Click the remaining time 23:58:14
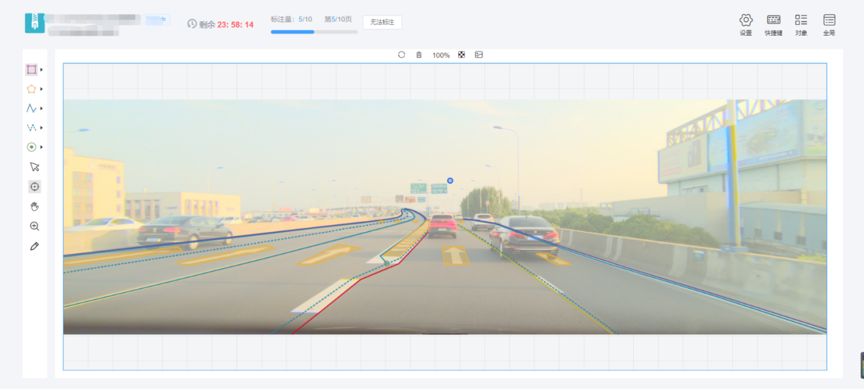Viewport: 864px width, 390px height. click(235, 25)
